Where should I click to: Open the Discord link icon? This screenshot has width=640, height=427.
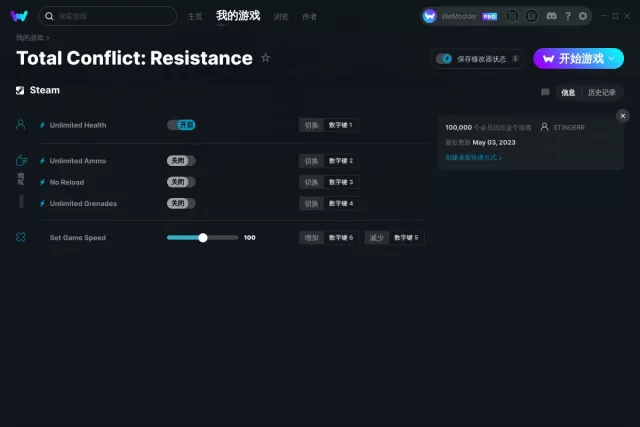coord(552,16)
